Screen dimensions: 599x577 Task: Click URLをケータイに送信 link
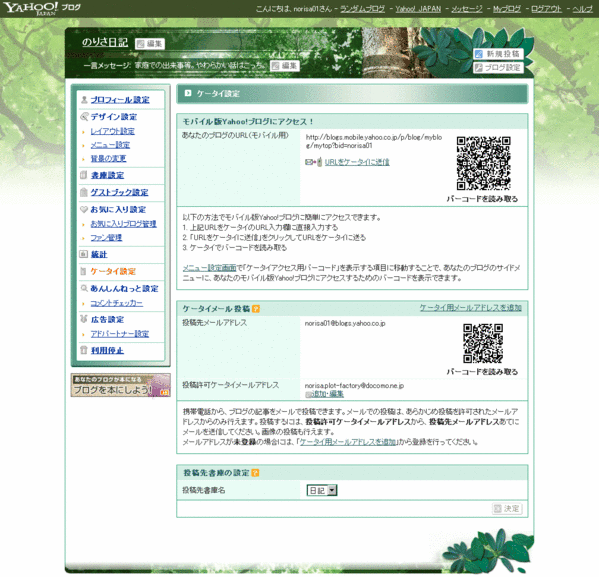(x=357, y=162)
